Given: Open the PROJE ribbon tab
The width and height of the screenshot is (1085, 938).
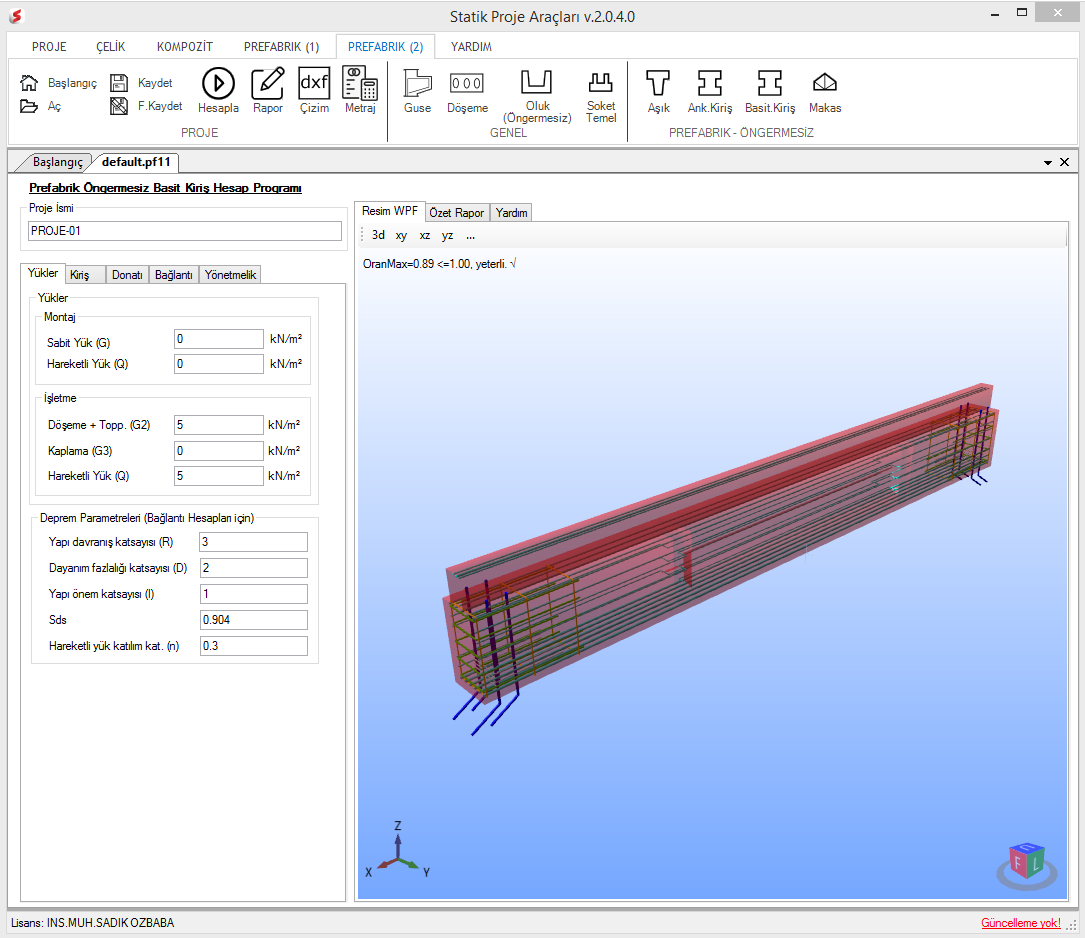Looking at the screenshot, I should coord(49,47).
